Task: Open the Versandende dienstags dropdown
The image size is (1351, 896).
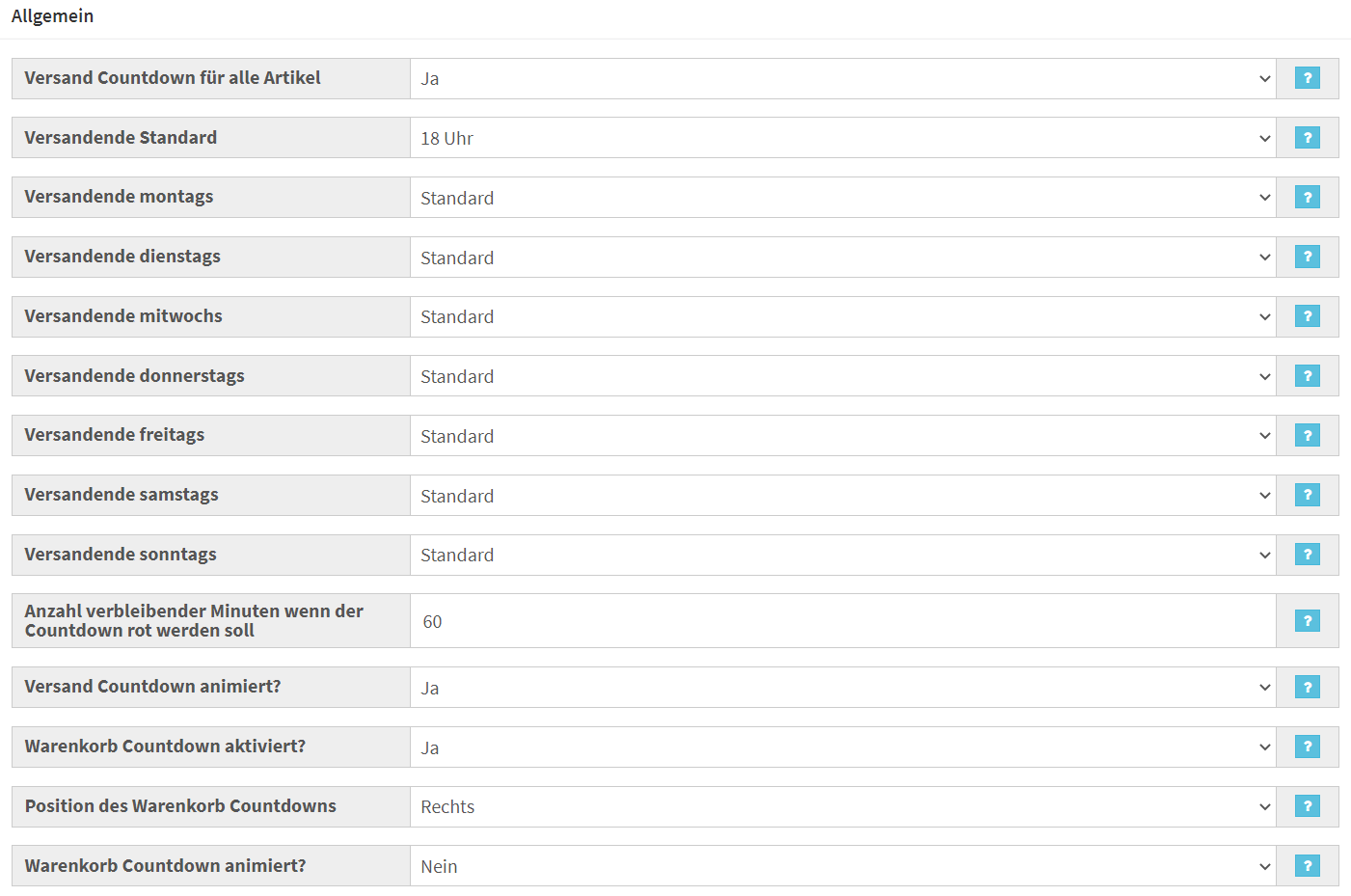Action: point(843,258)
